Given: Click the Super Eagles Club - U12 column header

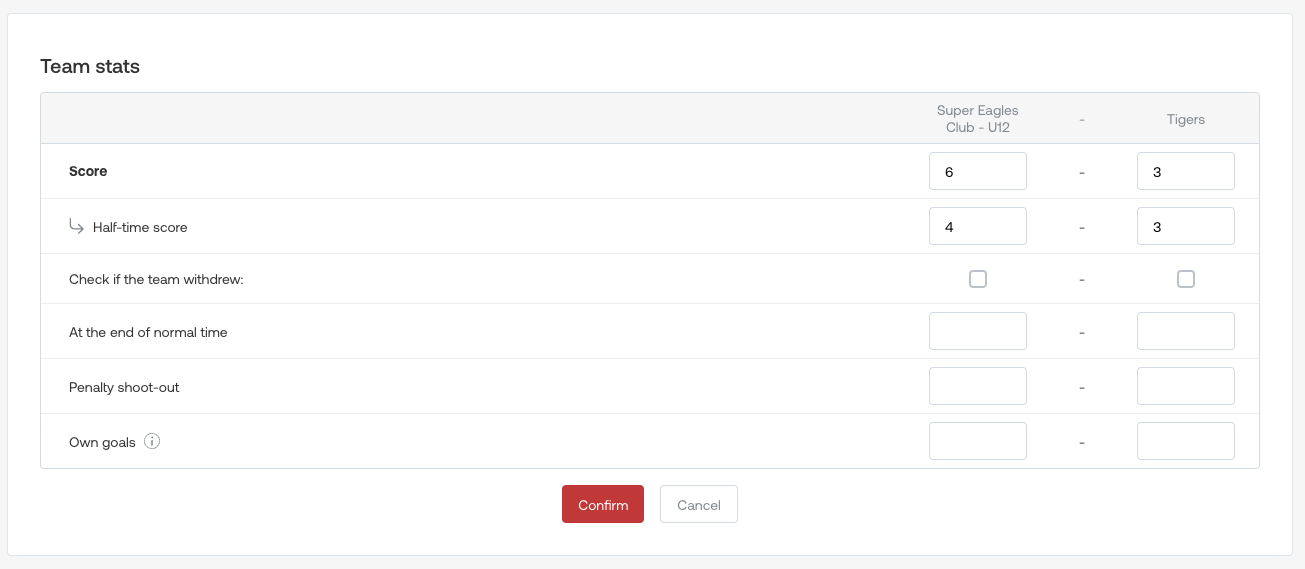Looking at the screenshot, I should click(978, 119).
